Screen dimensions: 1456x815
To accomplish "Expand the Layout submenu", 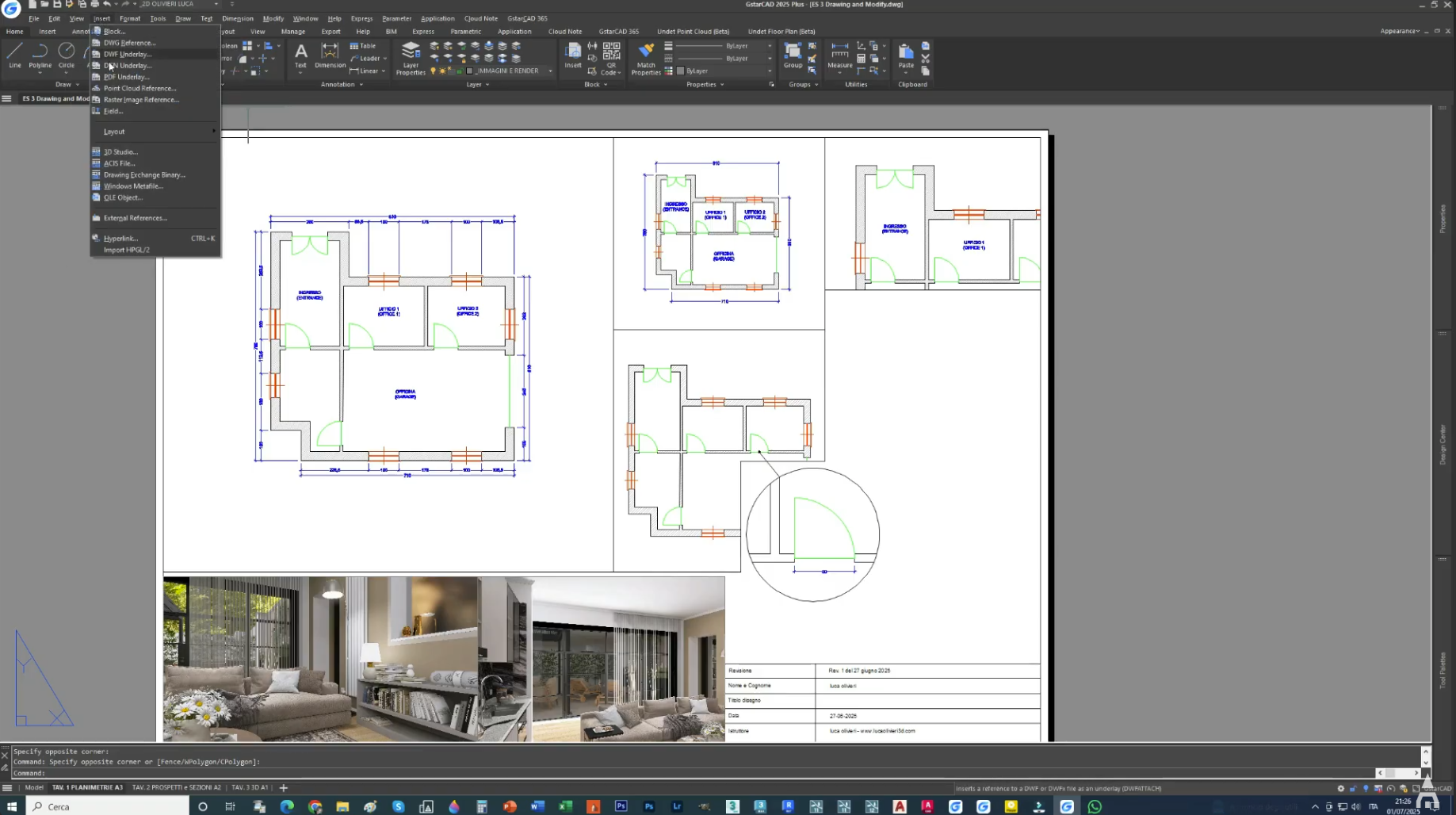I will pos(114,132).
